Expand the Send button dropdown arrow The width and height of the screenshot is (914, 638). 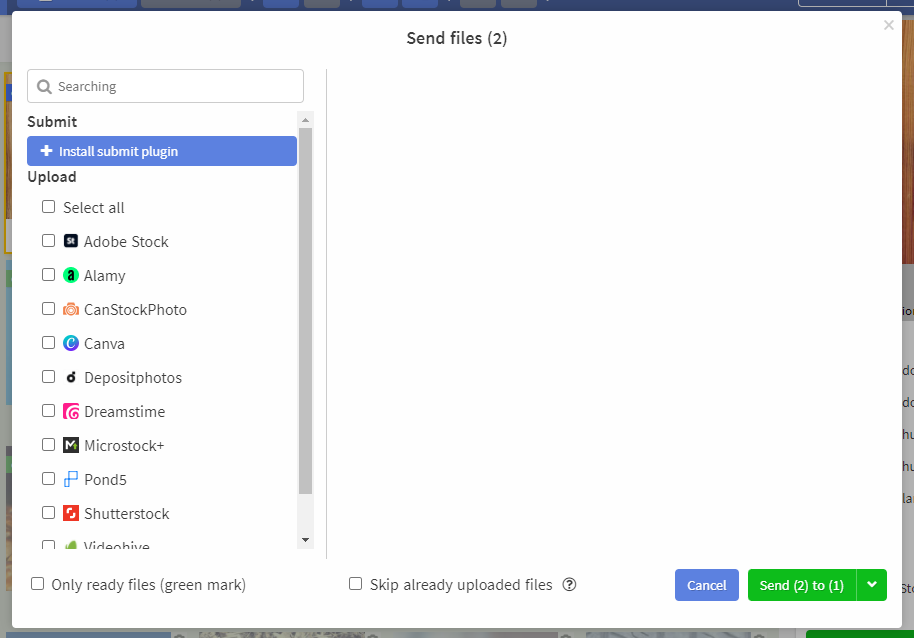pyautogui.click(x=871, y=585)
